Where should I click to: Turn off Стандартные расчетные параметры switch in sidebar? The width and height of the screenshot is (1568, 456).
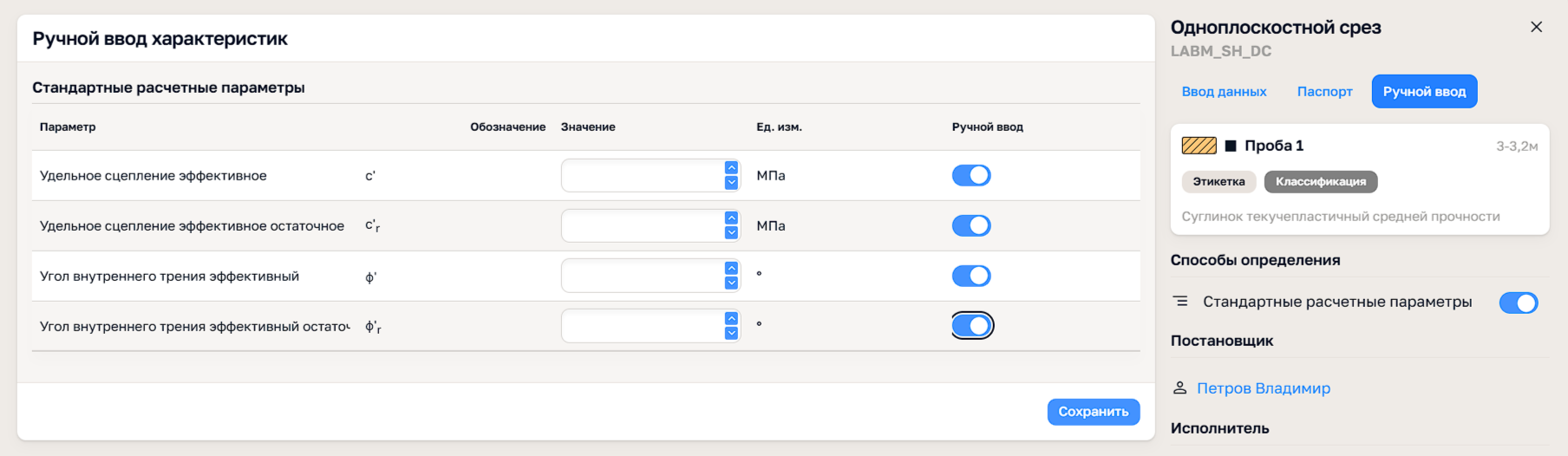[1518, 303]
